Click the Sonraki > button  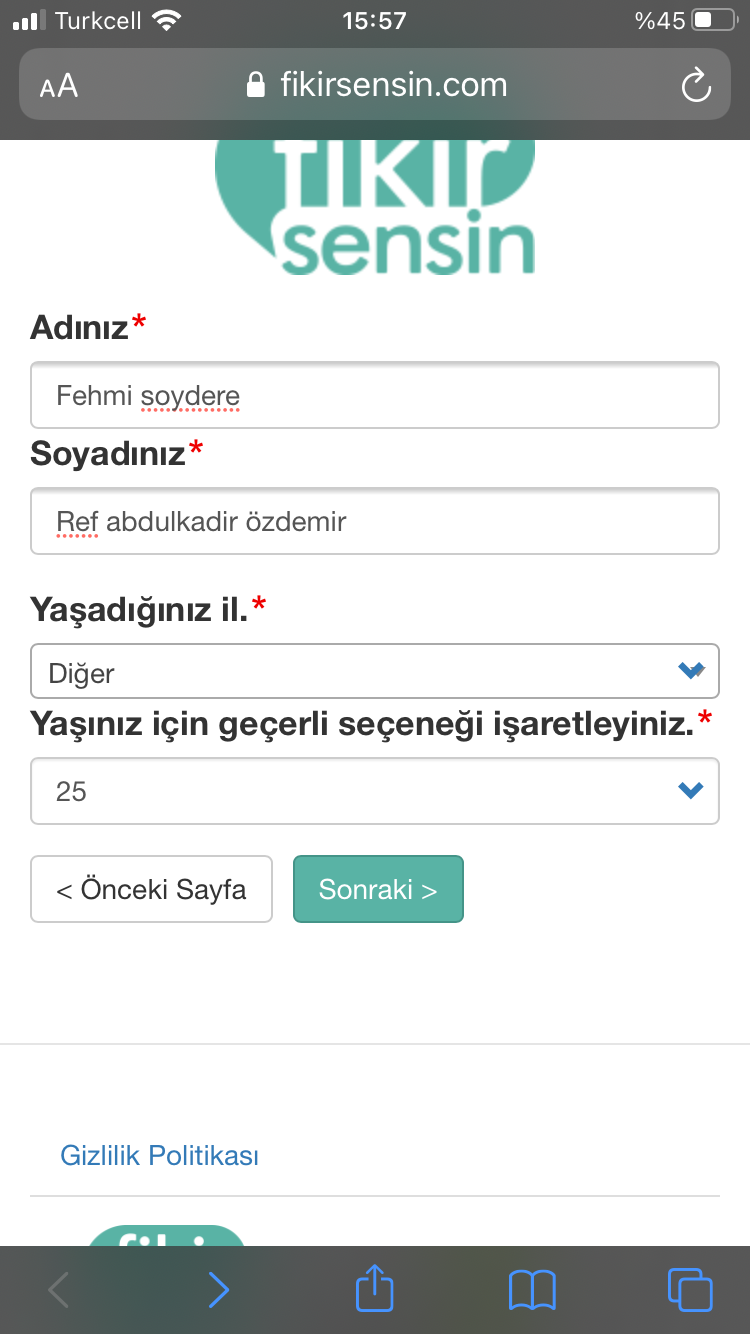[378, 889]
